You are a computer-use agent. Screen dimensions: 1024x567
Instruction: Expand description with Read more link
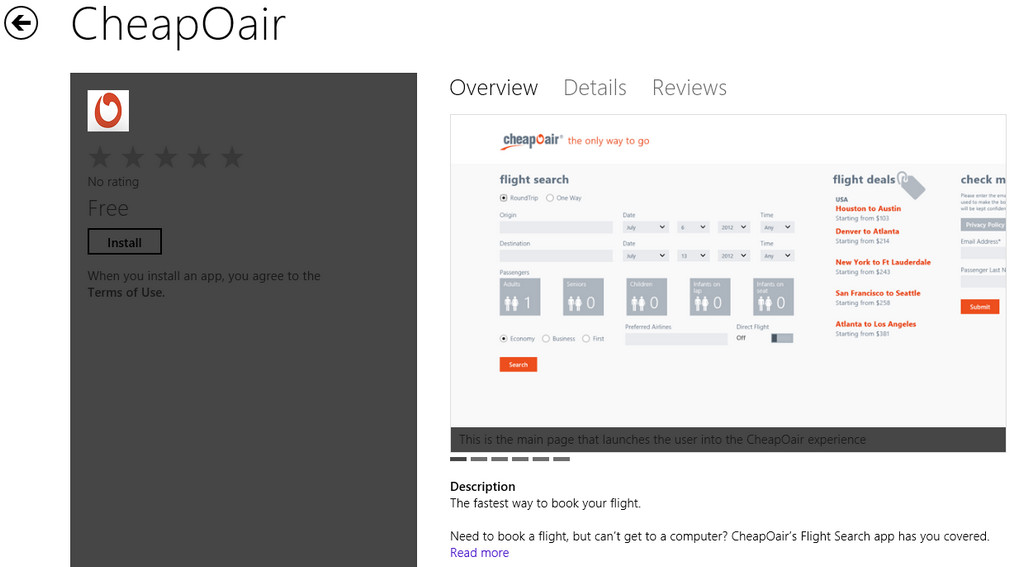479,552
